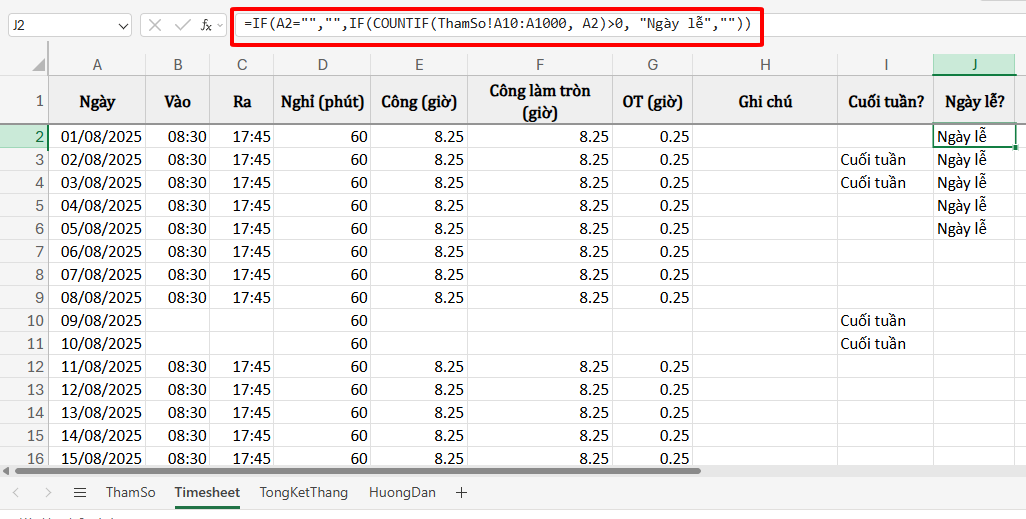
Task: Select column I header
Action: 885,64
